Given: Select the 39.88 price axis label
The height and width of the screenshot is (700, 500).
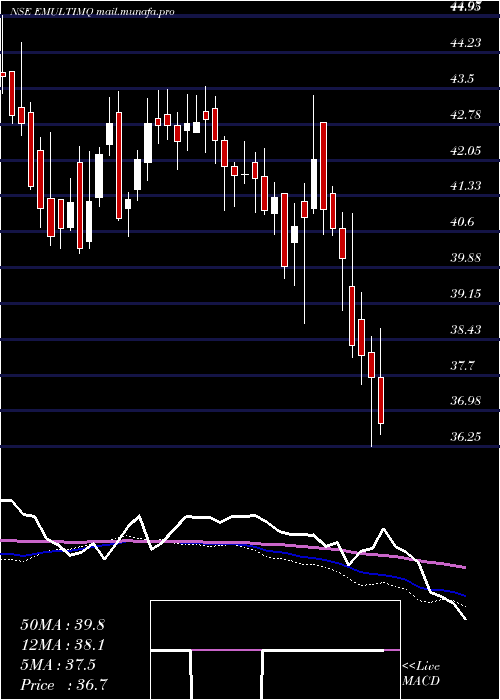Looking at the screenshot, I should point(466,258).
